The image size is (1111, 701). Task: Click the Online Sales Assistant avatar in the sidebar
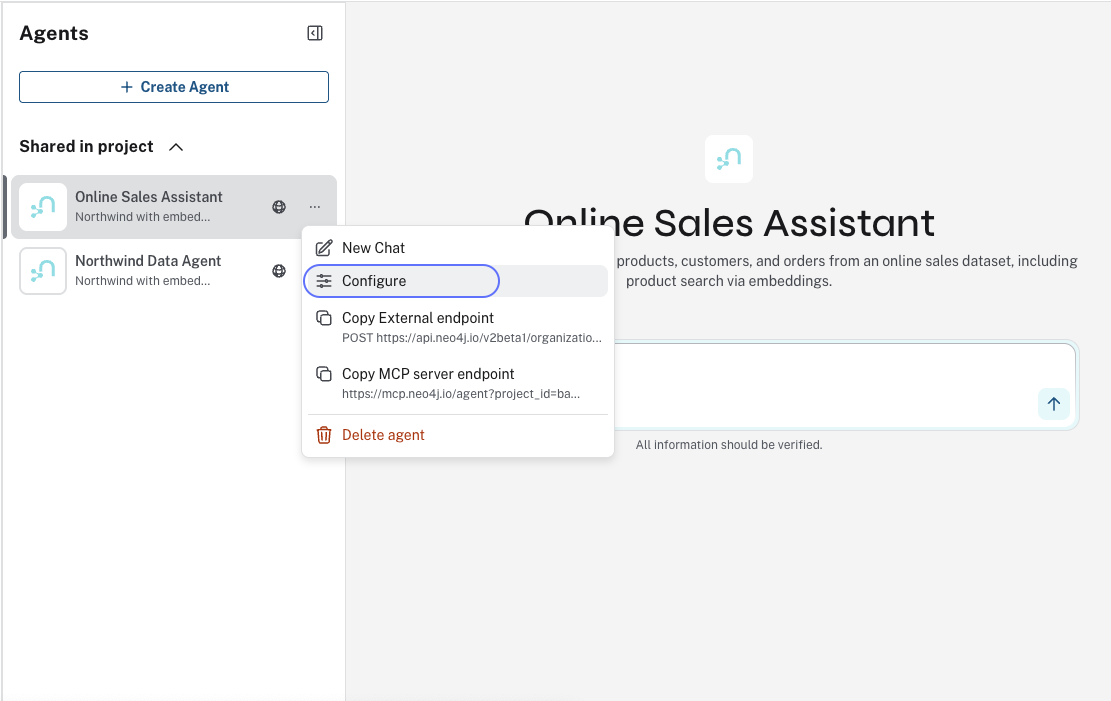tap(42, 206)
